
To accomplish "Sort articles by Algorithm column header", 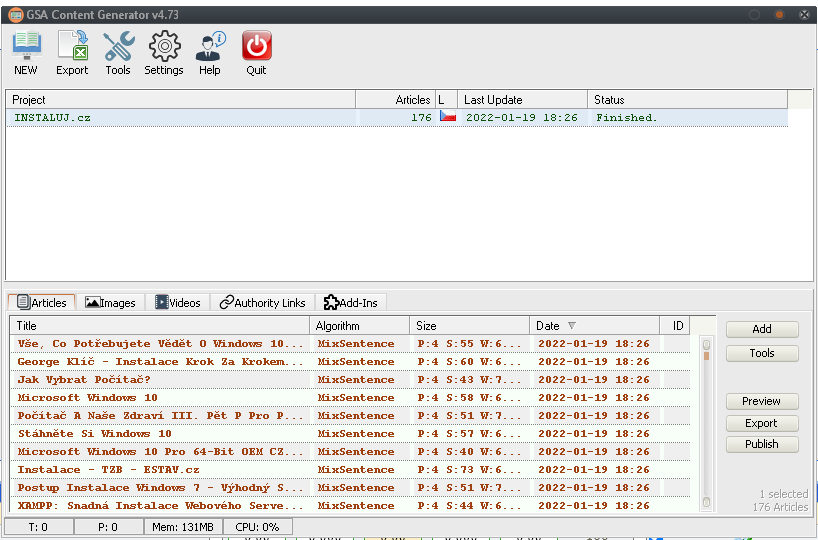I will [359, 326].
